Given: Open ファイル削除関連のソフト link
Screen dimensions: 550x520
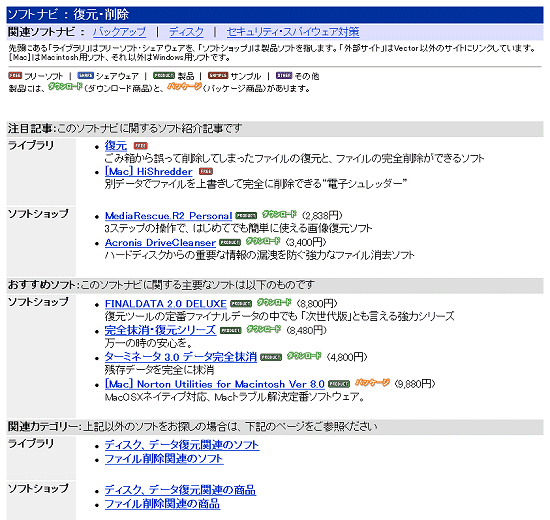Looking at the screenshot, I should pyautogui.click(x=164, y=459).
